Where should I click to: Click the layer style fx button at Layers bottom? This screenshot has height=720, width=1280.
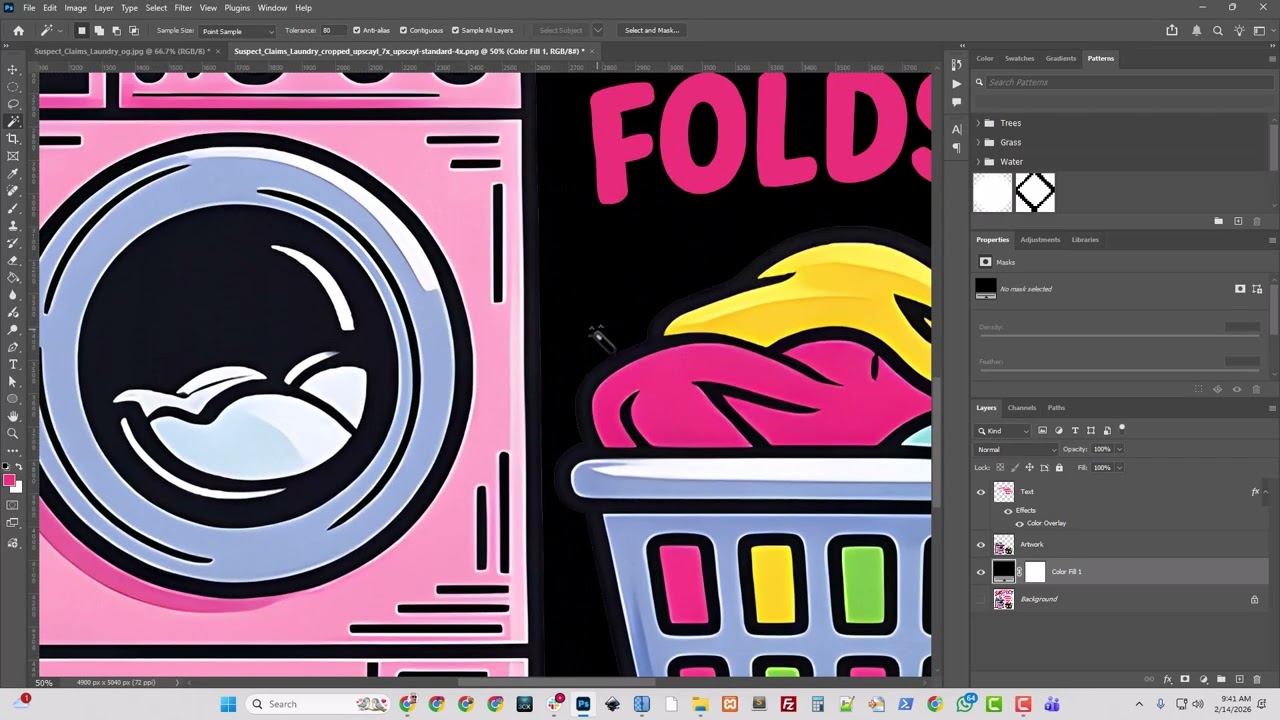point(1167,679)
